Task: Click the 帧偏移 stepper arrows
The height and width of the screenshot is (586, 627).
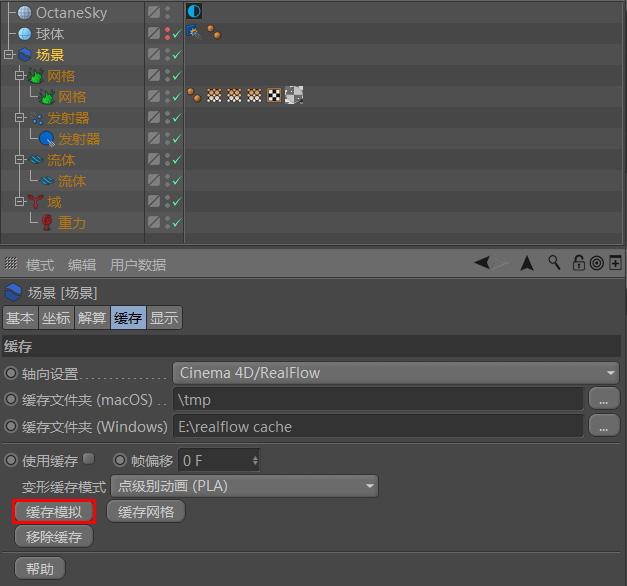Action: 255,460
